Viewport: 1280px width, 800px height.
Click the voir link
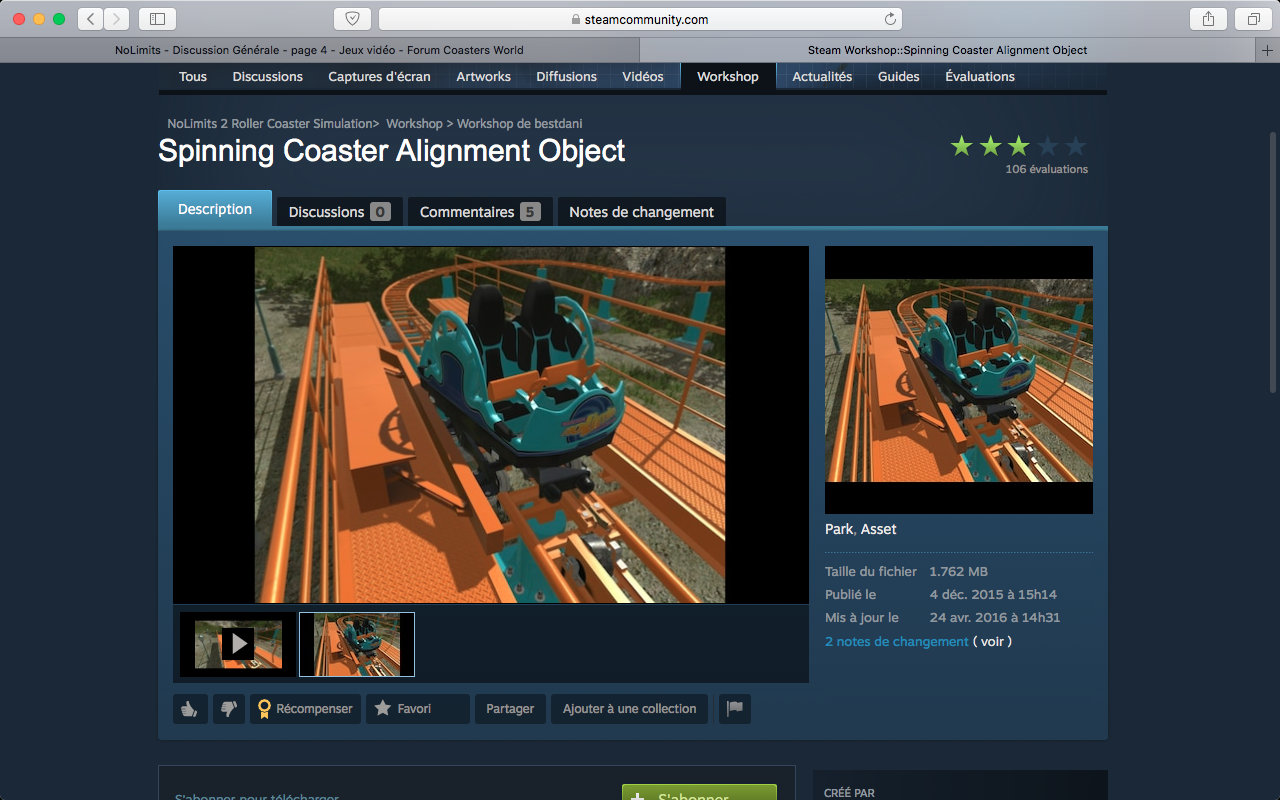(992, 642)
